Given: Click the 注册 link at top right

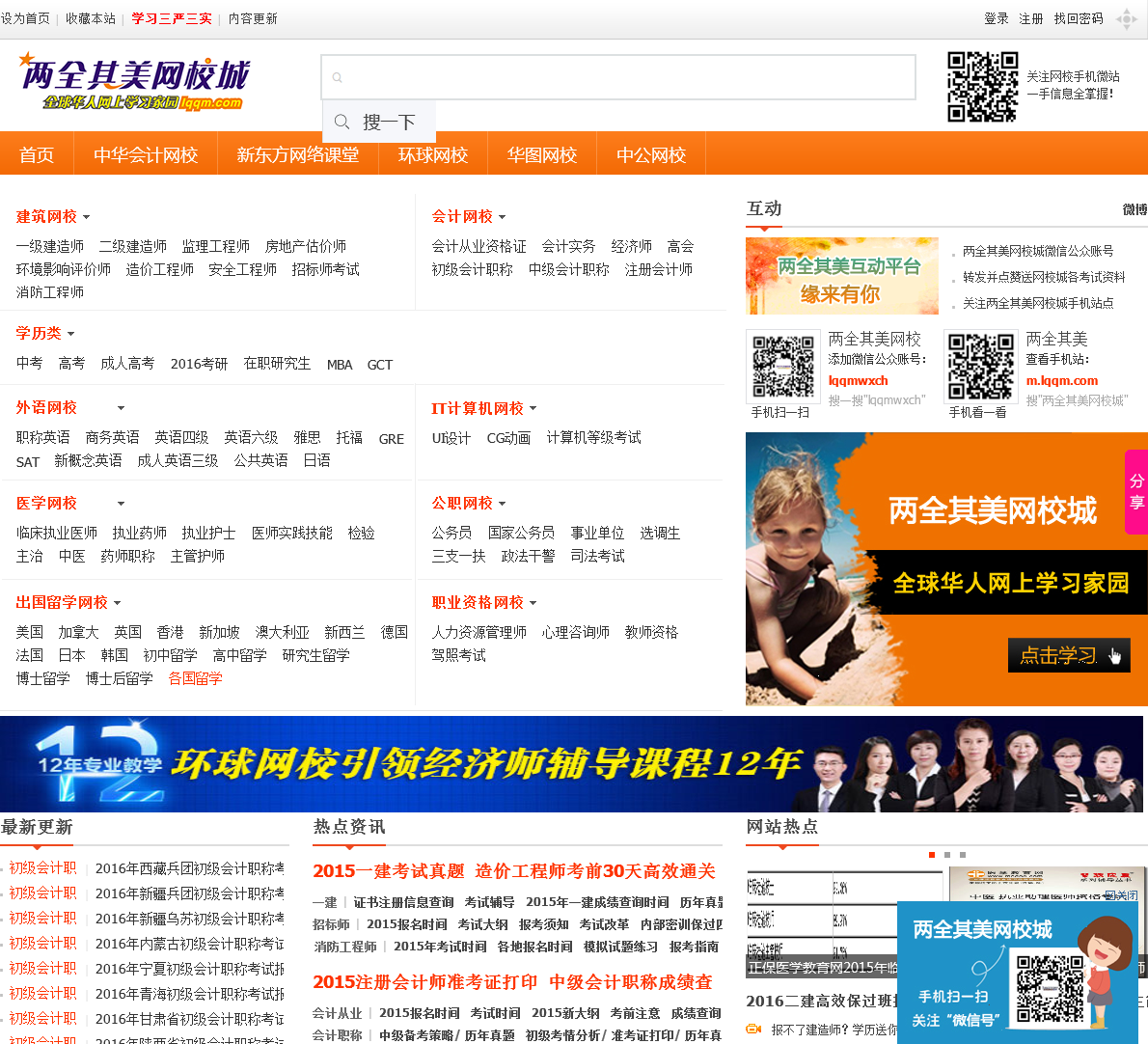Looking at the screenshot, I should tap(1031, 19).
